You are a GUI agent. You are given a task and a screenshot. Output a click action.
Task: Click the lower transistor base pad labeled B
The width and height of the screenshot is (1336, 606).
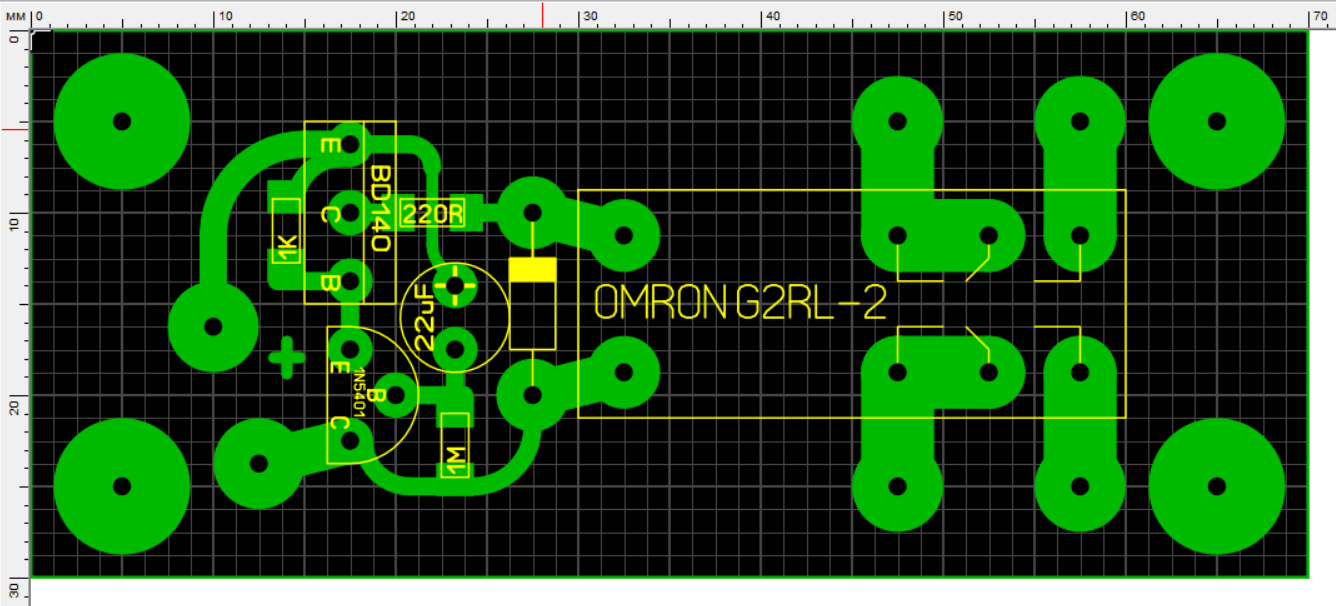click(x=395, y=394)
